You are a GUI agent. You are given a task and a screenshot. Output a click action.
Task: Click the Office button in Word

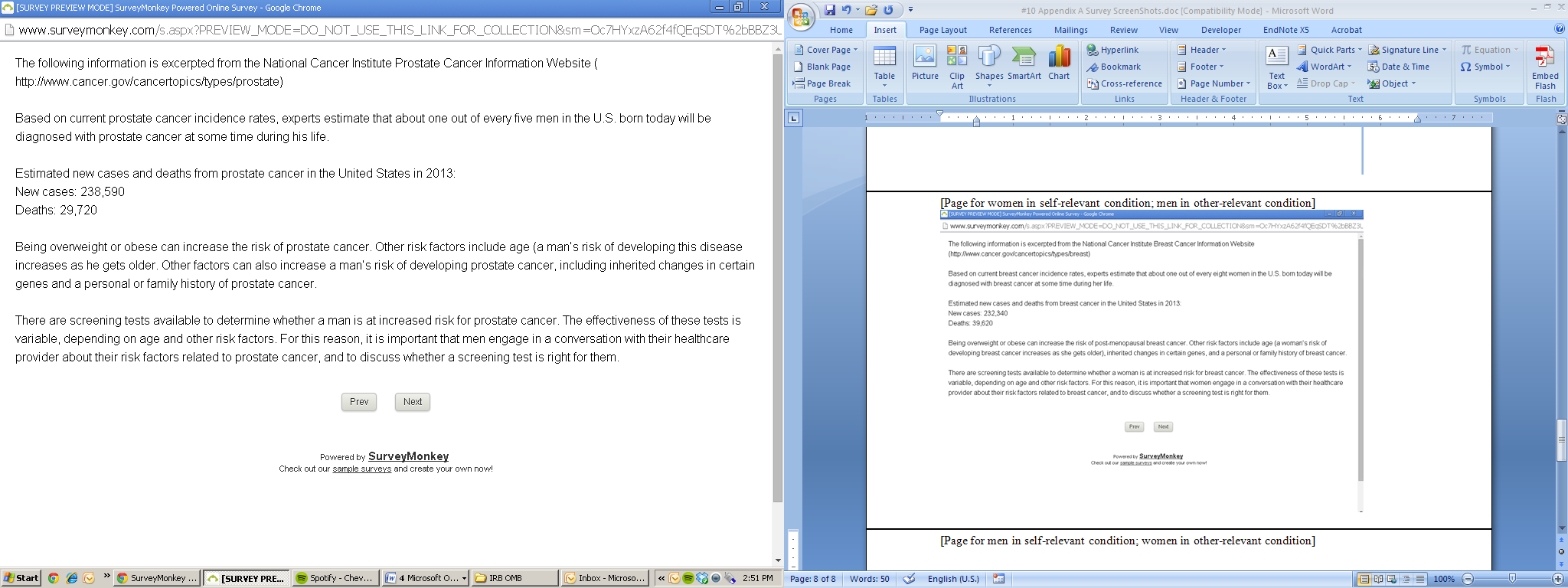click(802, 17)
